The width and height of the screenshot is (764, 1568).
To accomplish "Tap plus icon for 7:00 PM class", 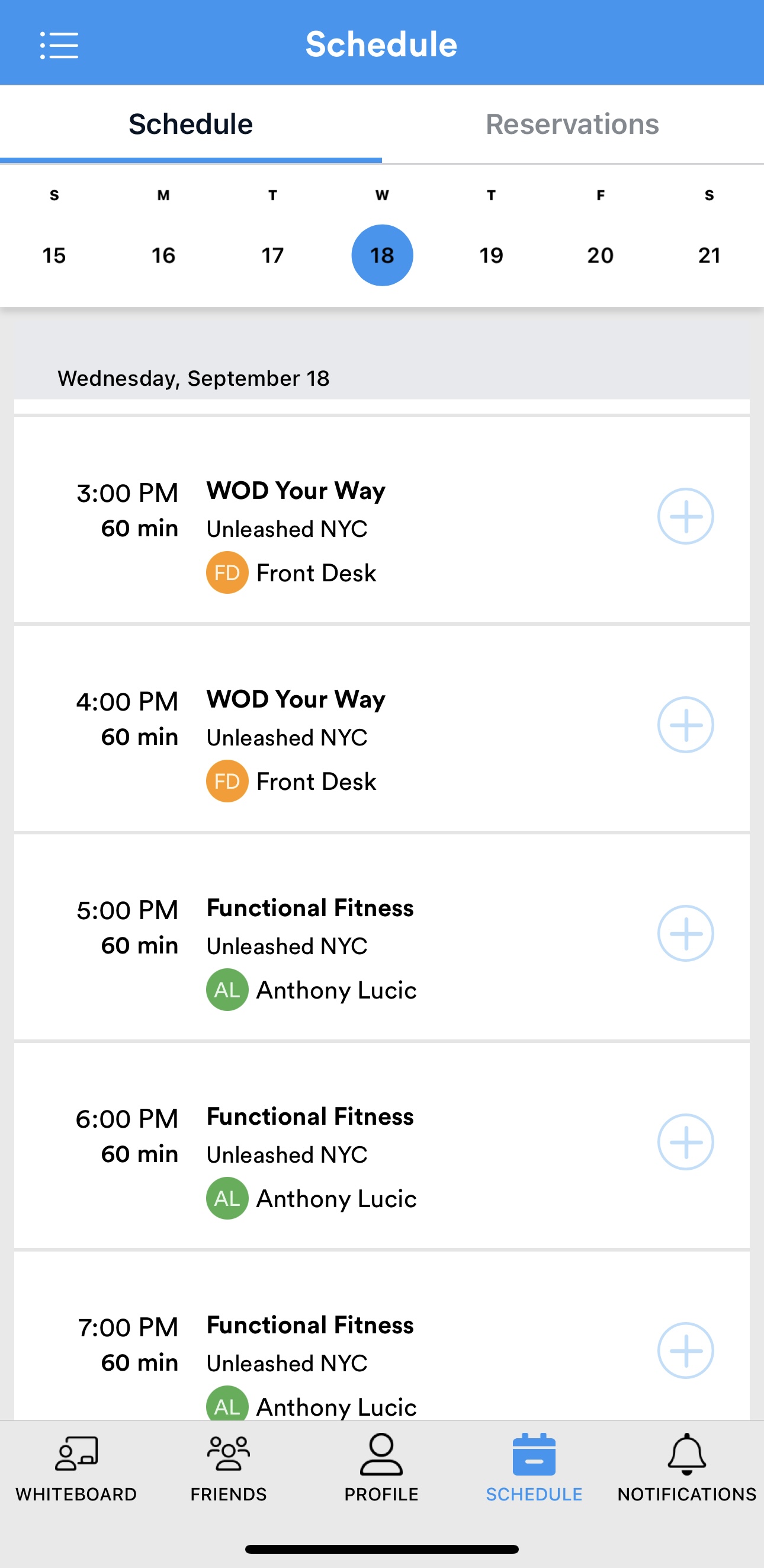I will (686, 1351).
